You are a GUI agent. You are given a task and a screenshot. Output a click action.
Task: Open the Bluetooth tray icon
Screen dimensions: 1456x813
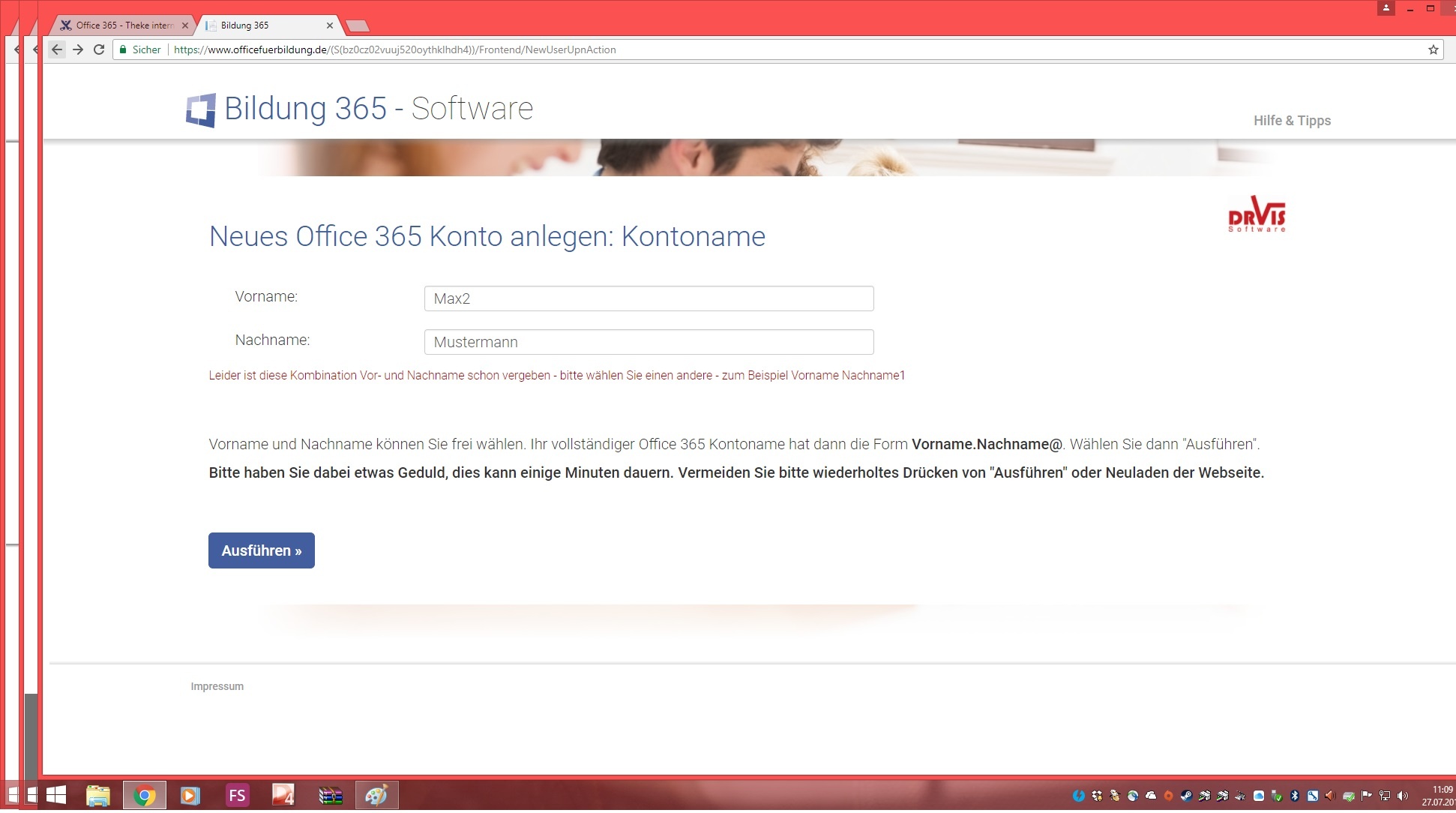(1295, 796)
